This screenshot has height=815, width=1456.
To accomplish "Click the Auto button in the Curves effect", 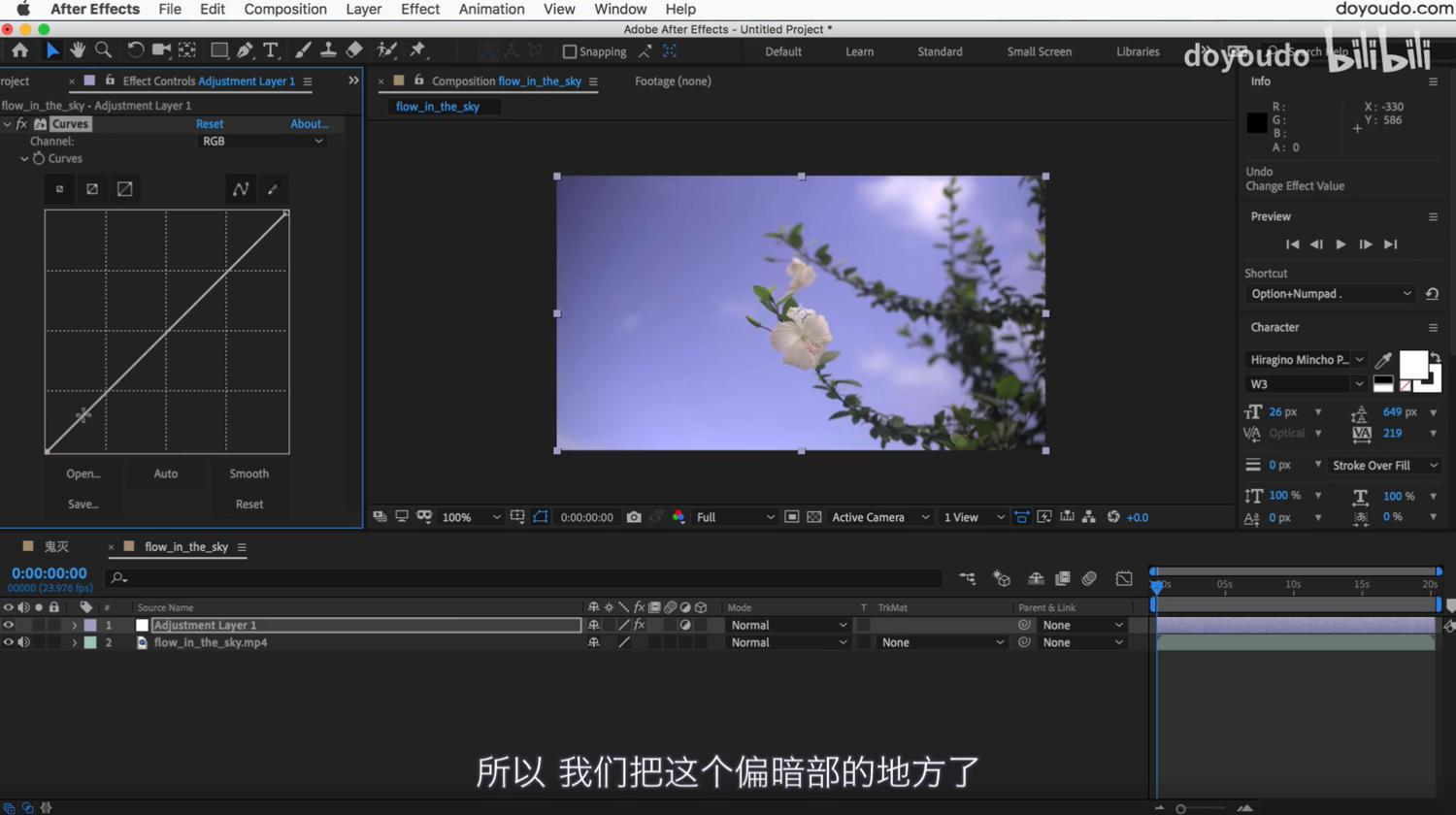I will click(165, 473).
